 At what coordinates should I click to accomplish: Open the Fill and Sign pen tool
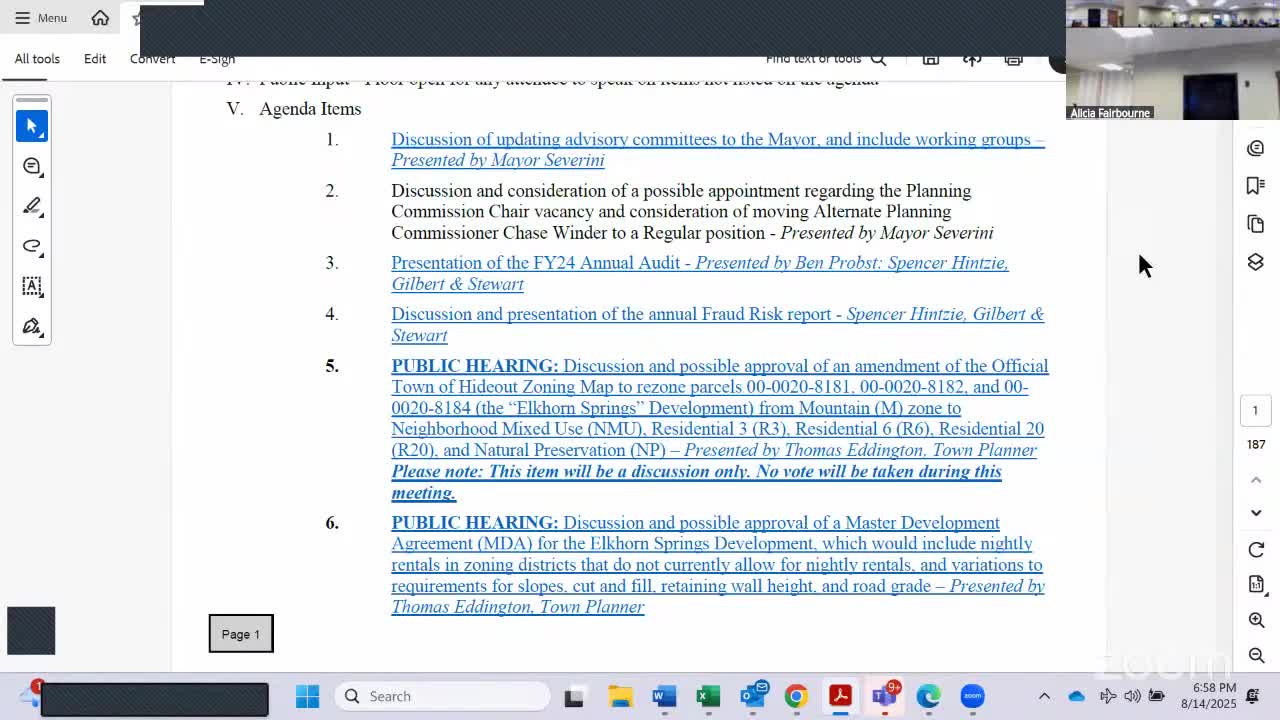click(x=32, y=326)
